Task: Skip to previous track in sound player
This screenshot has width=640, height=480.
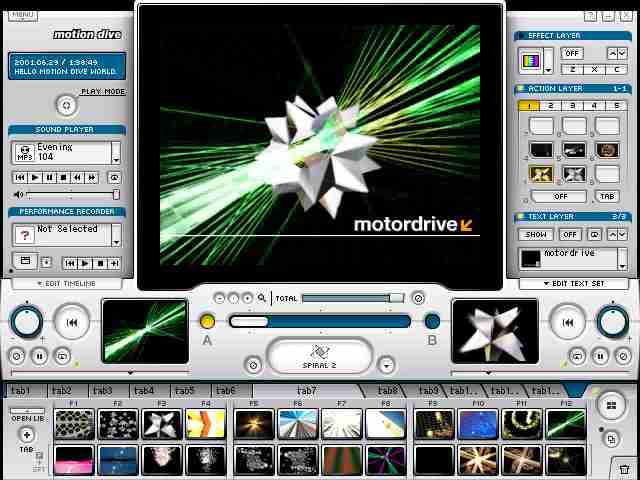Action: (x=20, y=178)
